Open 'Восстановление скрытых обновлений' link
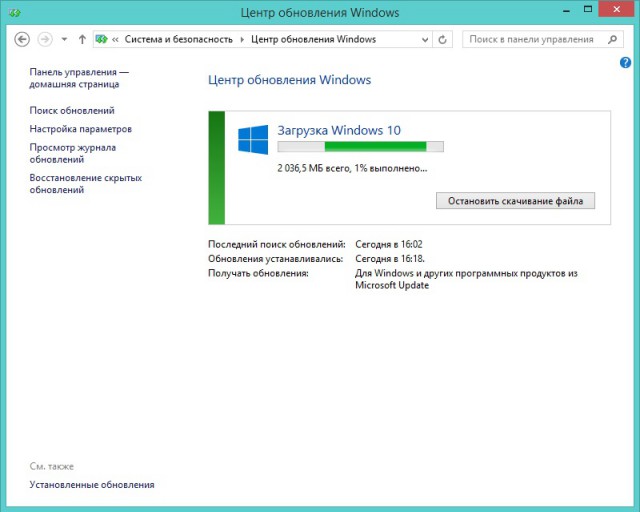This screenshot has height=512, width=640. 86,184
